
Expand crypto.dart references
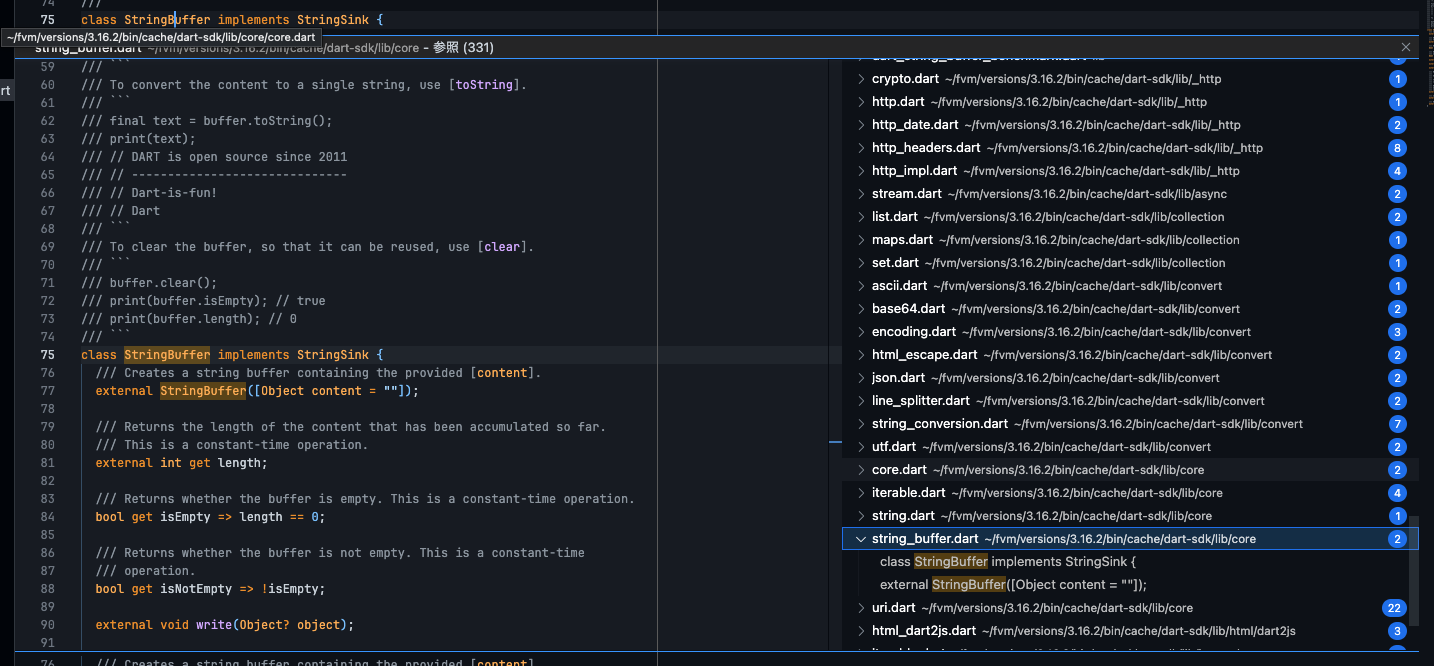[861, 79]
